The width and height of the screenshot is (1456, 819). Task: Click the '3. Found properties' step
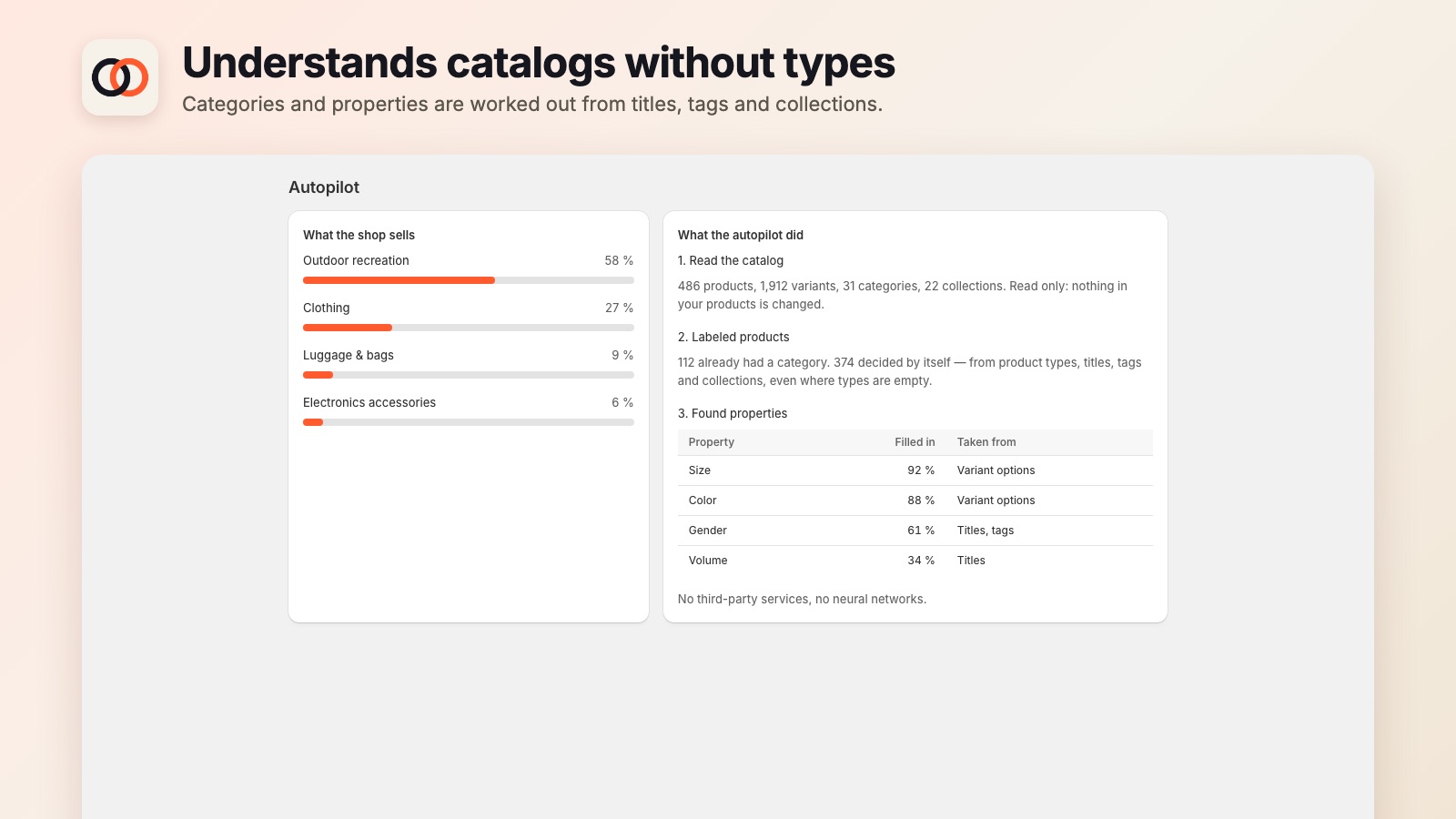point(733,413)
